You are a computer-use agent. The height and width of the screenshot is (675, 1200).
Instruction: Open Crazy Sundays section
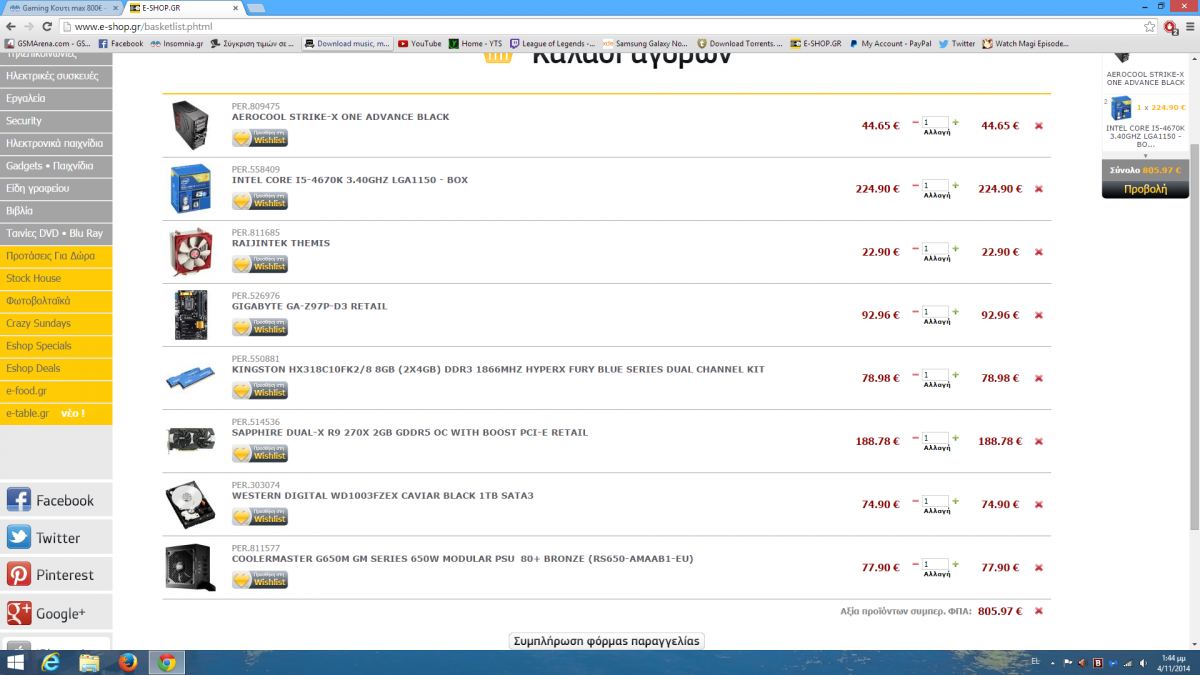point(56,323)
